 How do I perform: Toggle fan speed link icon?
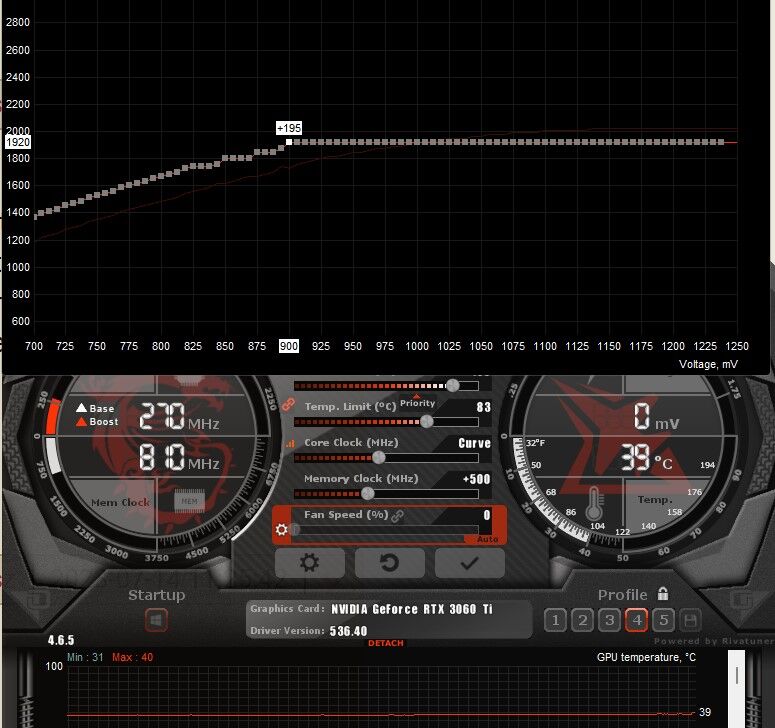coord(397,516)
